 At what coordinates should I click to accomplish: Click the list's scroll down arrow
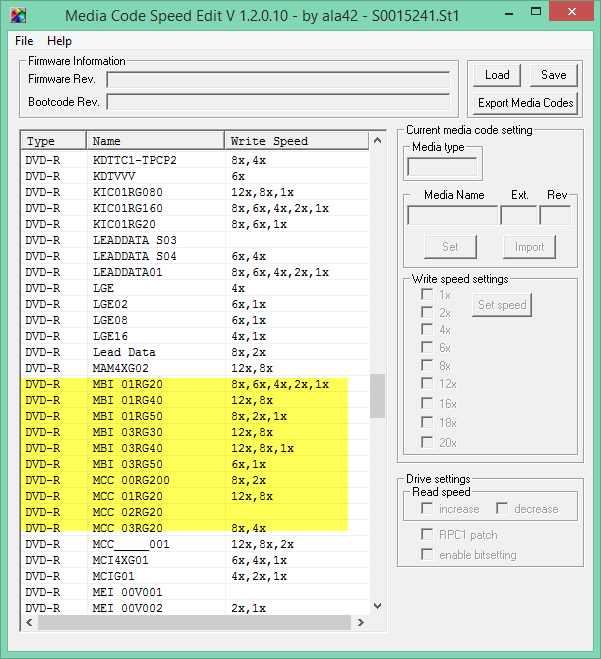pos(377,606)
